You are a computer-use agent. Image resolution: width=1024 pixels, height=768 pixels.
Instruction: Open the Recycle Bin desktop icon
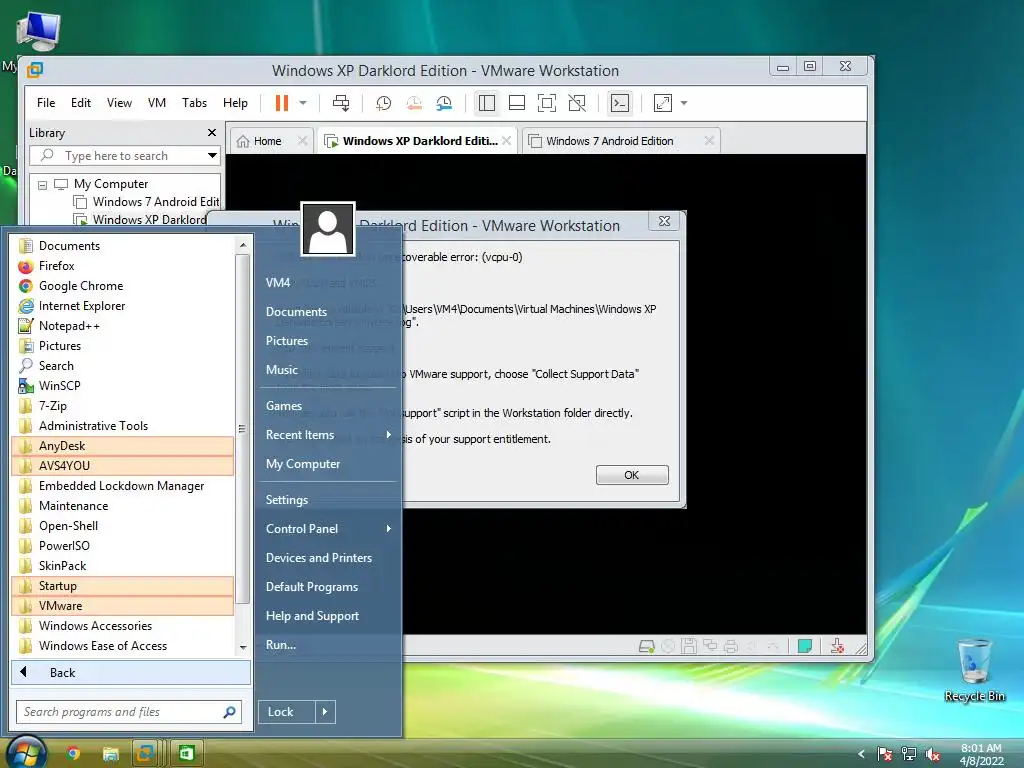(x=974, y=670)
